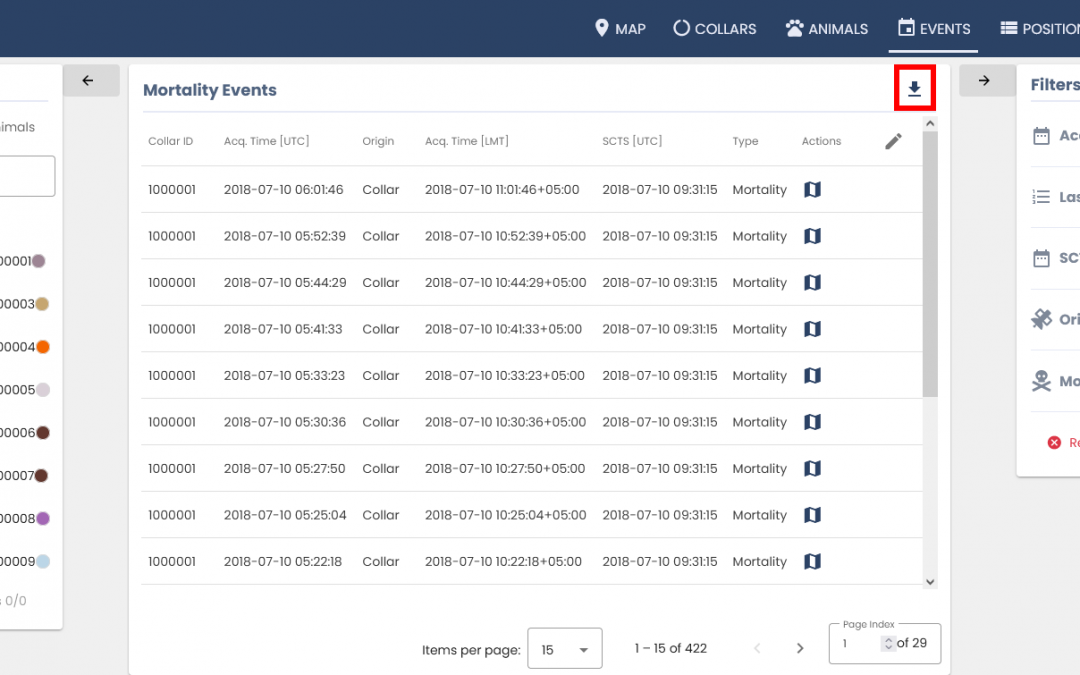Image resolution: width=1080 pixels, height=675 pixels.
Task: Expand the satellite Origin filter
Action: 1042,319
